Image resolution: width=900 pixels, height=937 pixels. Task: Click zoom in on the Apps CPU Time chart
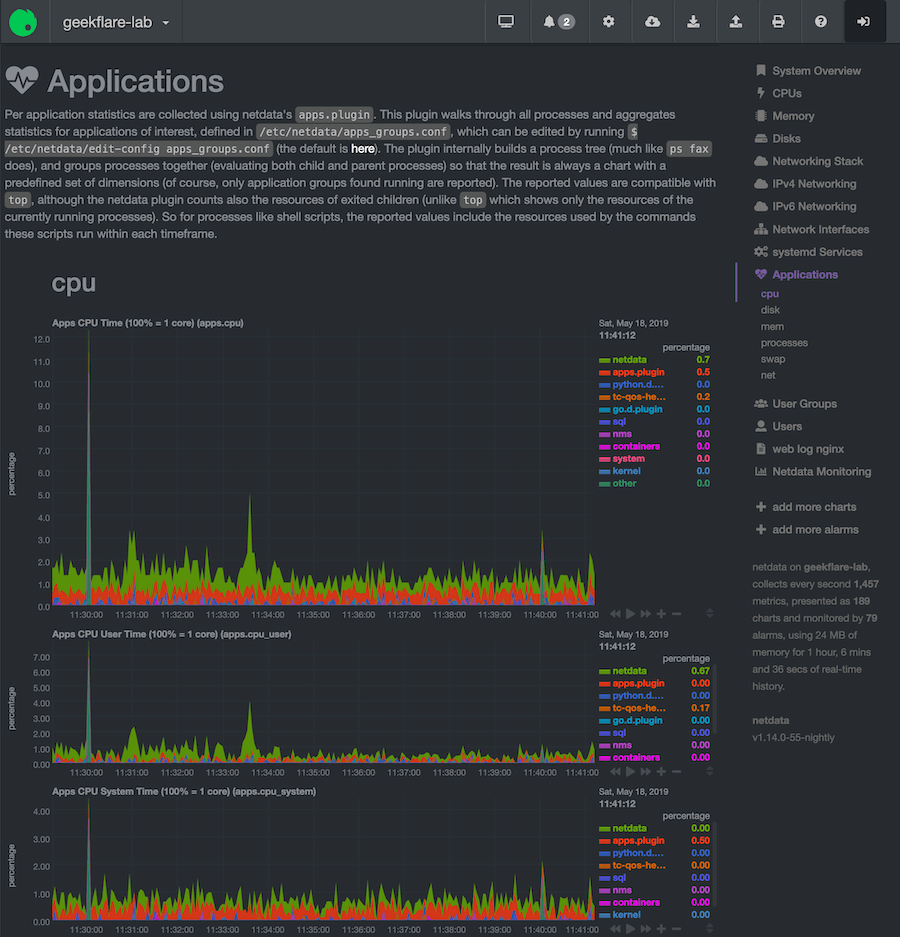661,612
